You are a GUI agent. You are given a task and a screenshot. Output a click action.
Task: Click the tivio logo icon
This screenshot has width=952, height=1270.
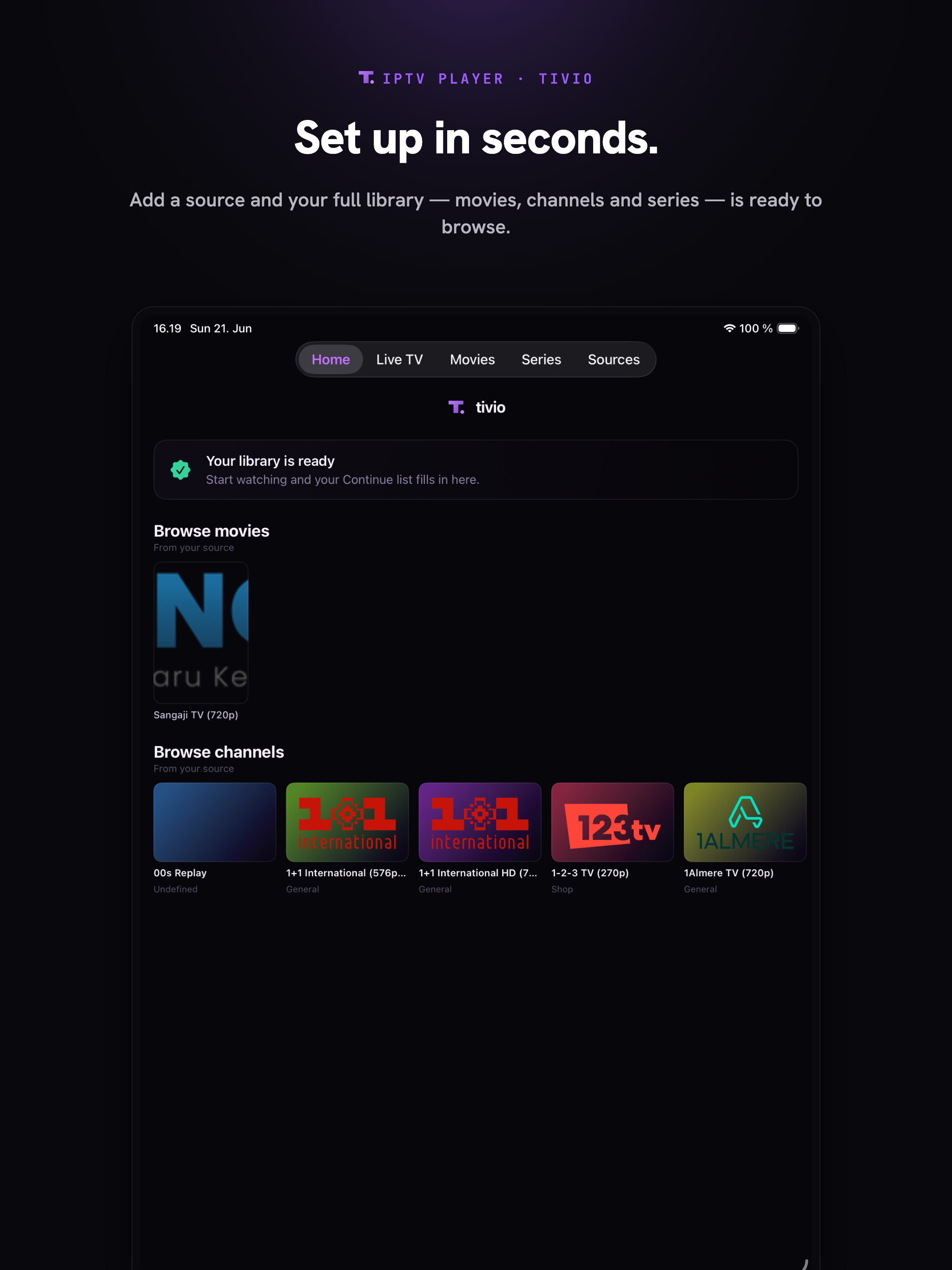click(456, 407)
